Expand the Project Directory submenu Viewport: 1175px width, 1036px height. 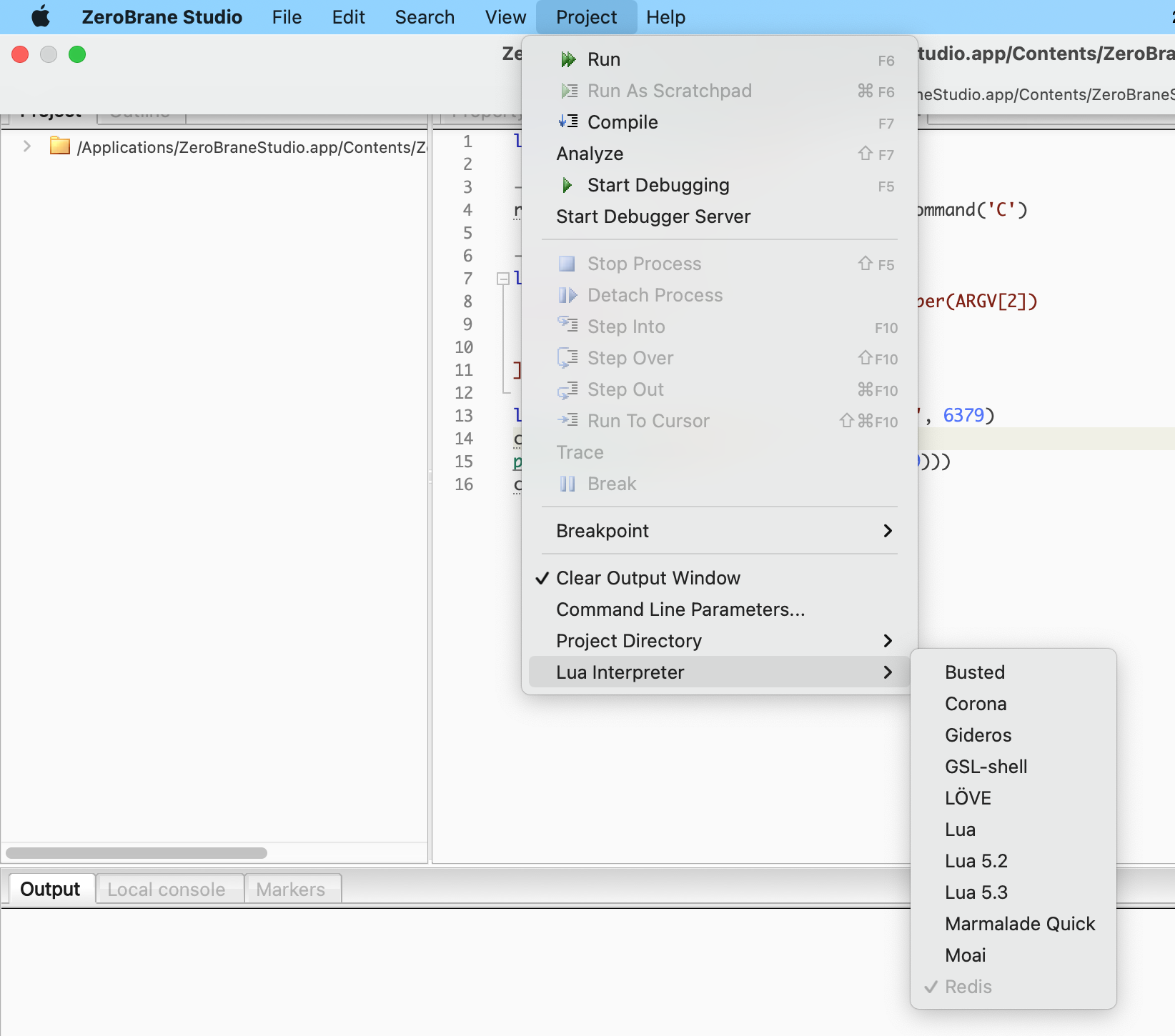(719, 641)
